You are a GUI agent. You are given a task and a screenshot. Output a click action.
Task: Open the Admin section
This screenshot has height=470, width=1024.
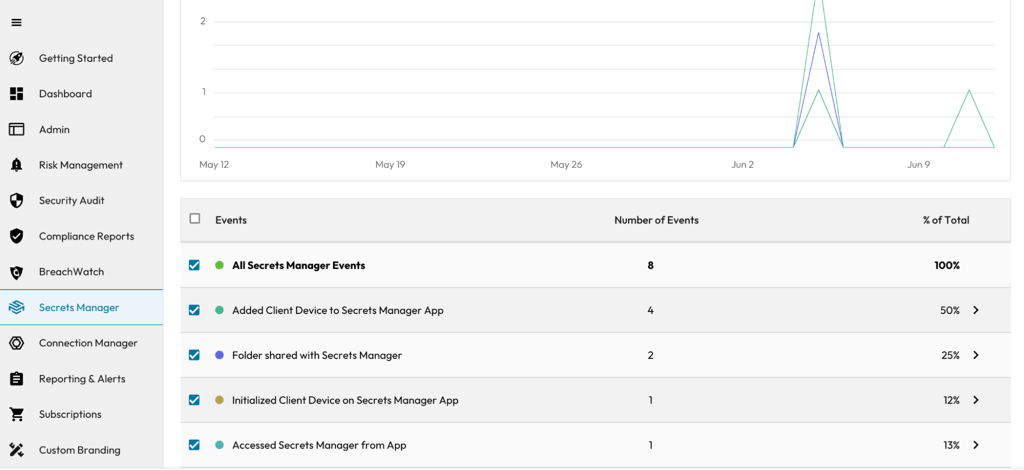coord(54,129)
